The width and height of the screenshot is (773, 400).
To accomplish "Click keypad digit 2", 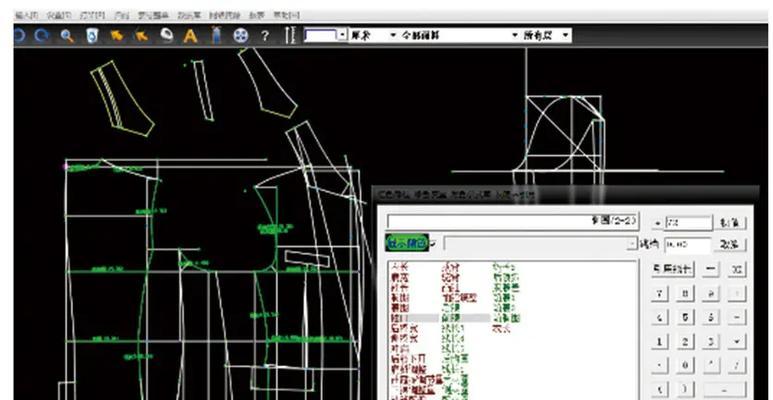I will (x=685, y=341).
